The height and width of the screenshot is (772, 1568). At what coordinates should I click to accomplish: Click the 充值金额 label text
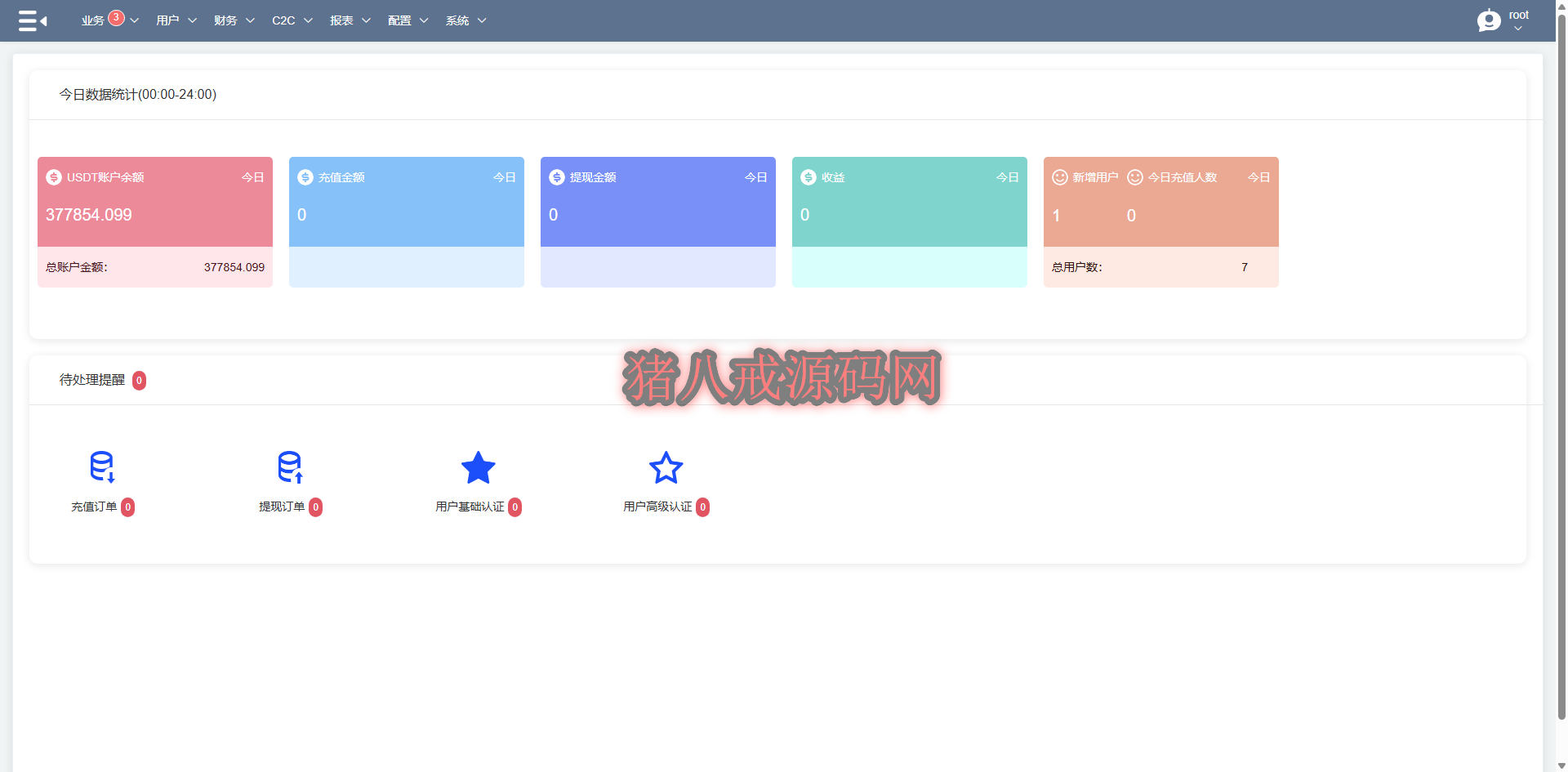point(341,177)
